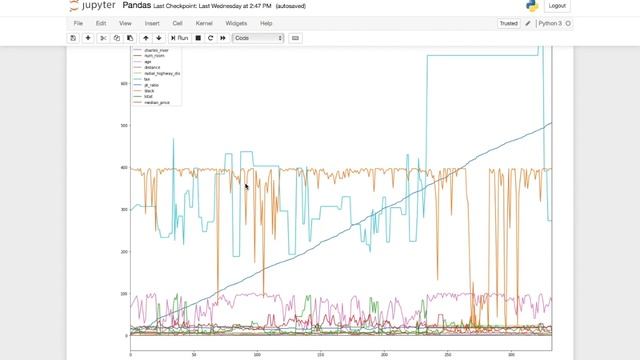
Task: Click the radial_highway legend entry
Action: [x=162, y=73]
